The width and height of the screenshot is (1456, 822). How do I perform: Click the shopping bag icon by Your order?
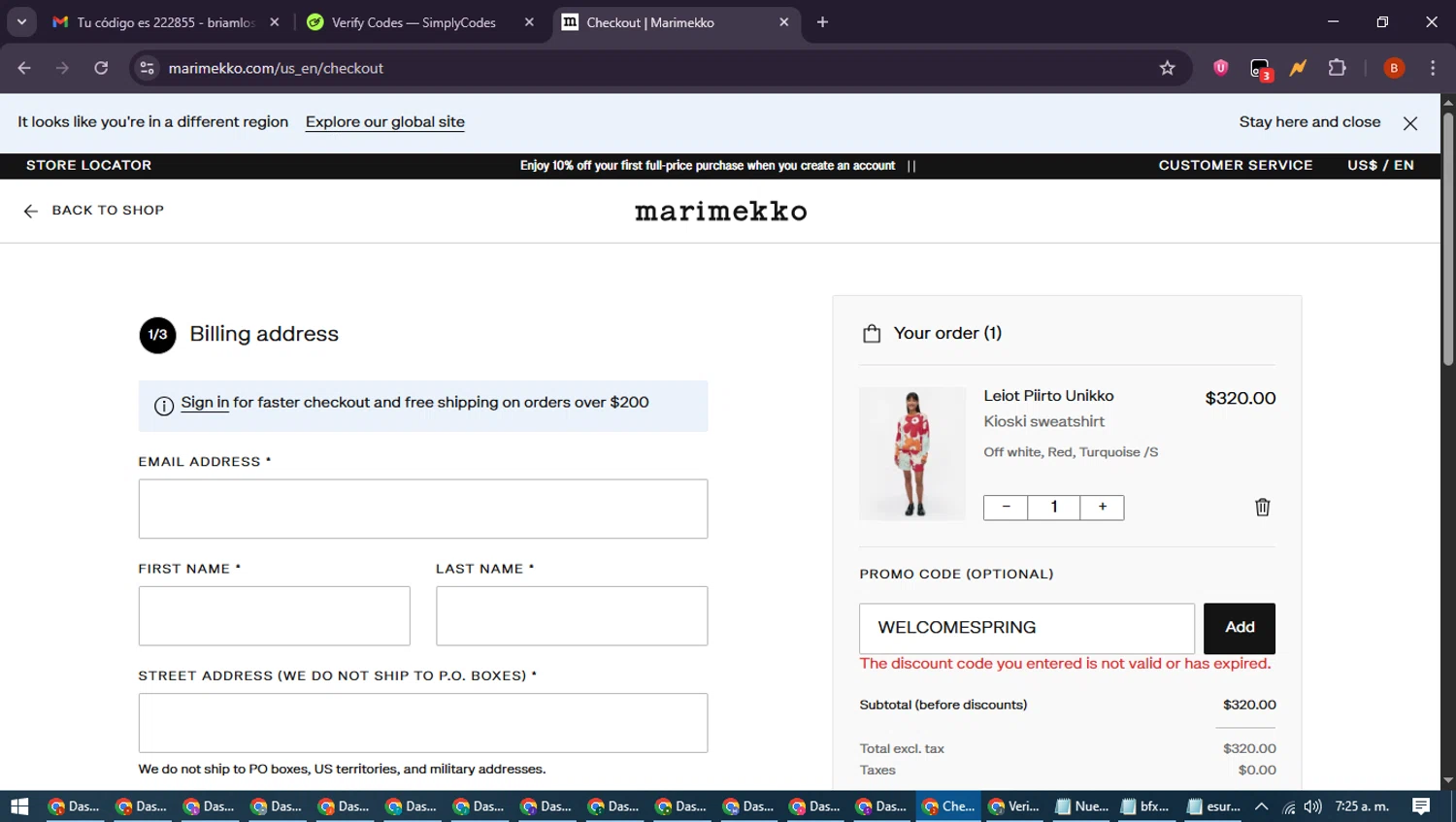point(872,334)
